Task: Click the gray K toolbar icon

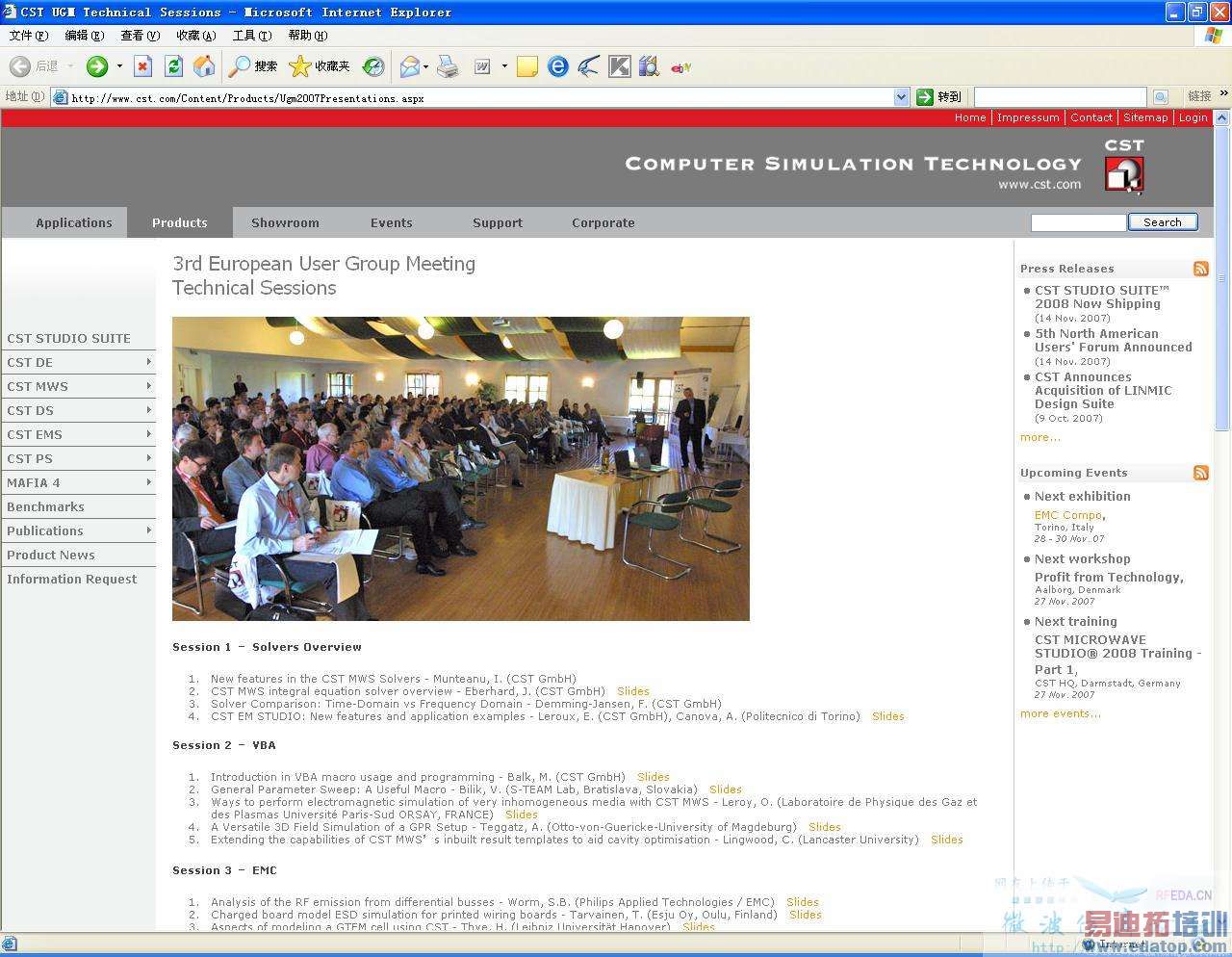Action: (620, 66)
